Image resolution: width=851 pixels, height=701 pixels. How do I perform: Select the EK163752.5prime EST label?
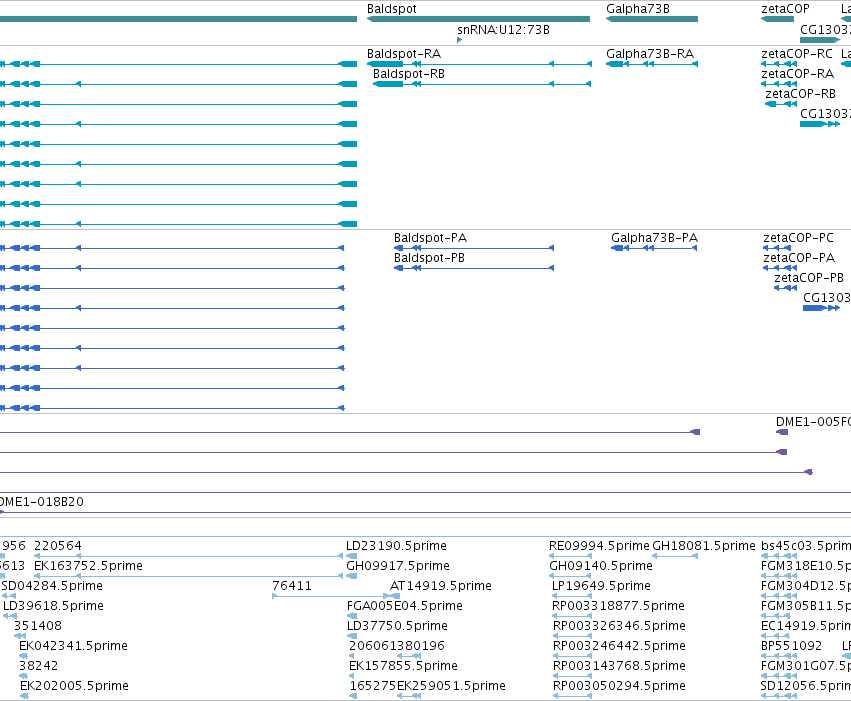(x=88, y=566)
